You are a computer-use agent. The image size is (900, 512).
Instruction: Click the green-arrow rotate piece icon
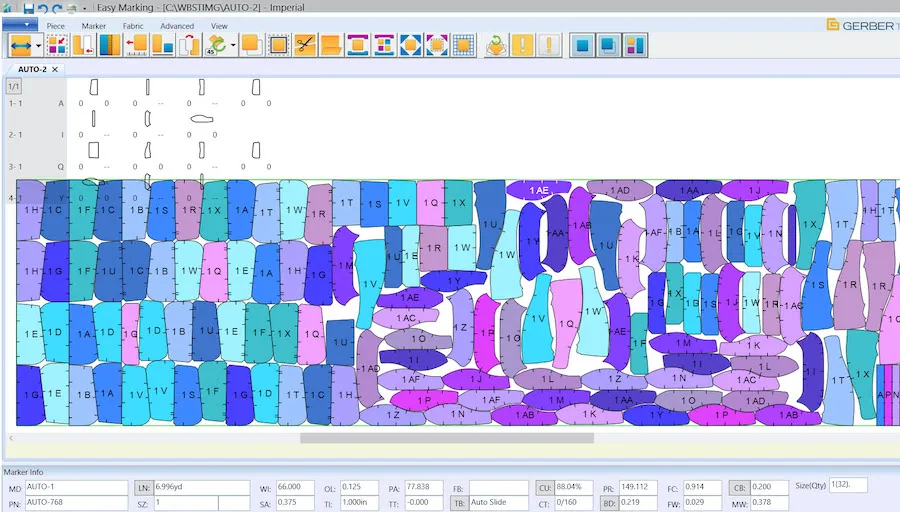click(496, 45)
